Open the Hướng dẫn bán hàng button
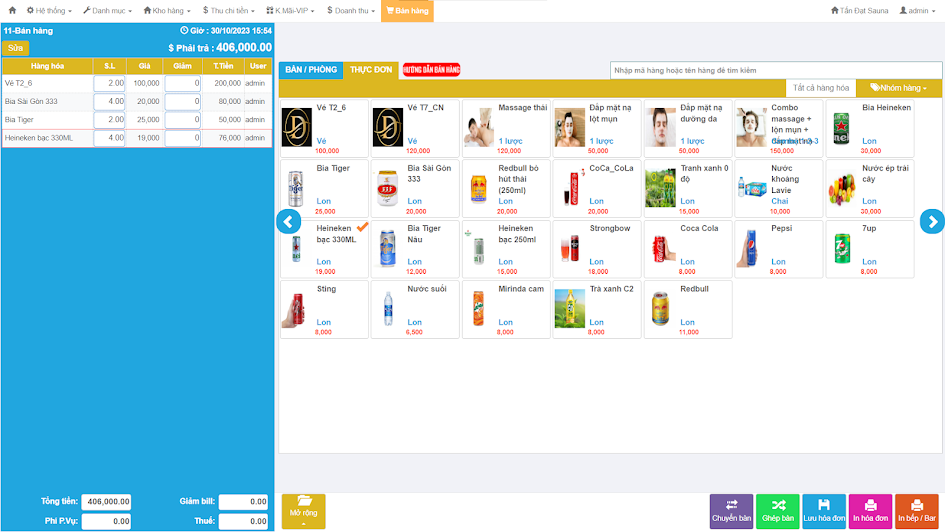This screenshot has height=532, width=945. click(x=432, y=70)
